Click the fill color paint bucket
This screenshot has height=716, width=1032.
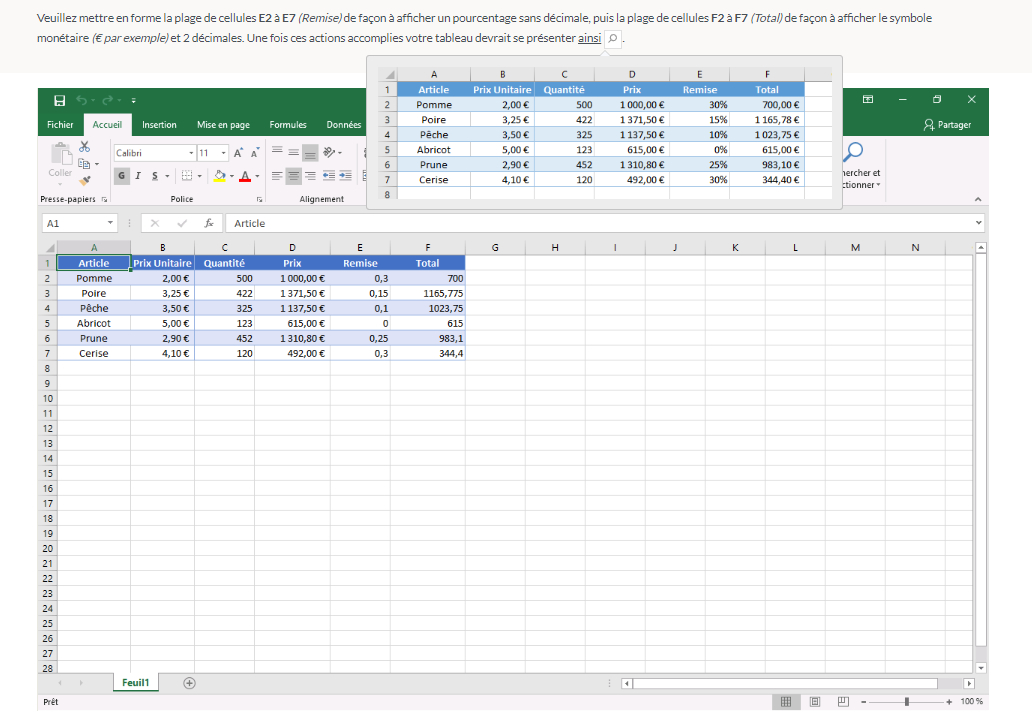[220, 176]
